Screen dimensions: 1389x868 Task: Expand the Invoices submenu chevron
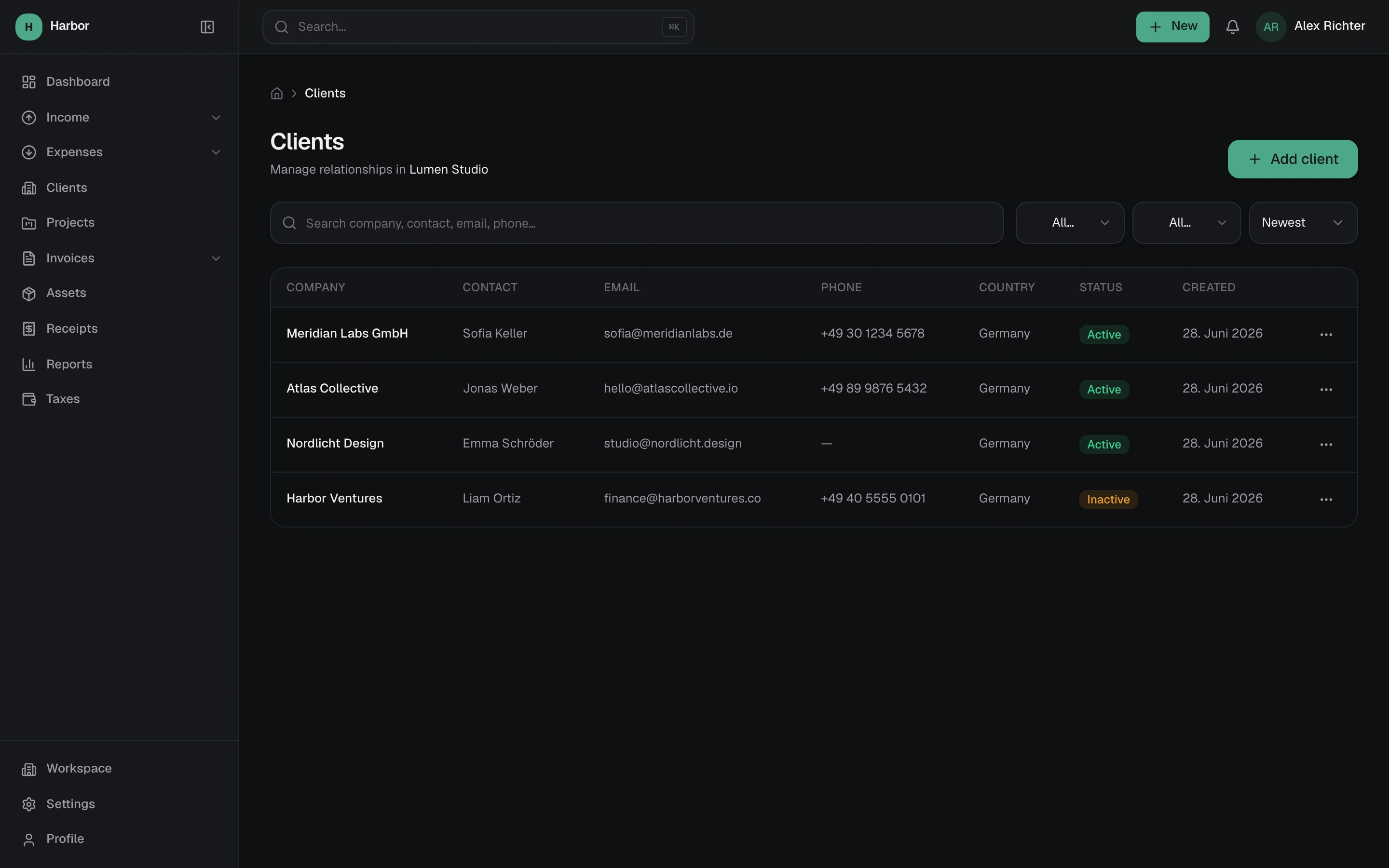pyautogui.click(x=216, y=258)
